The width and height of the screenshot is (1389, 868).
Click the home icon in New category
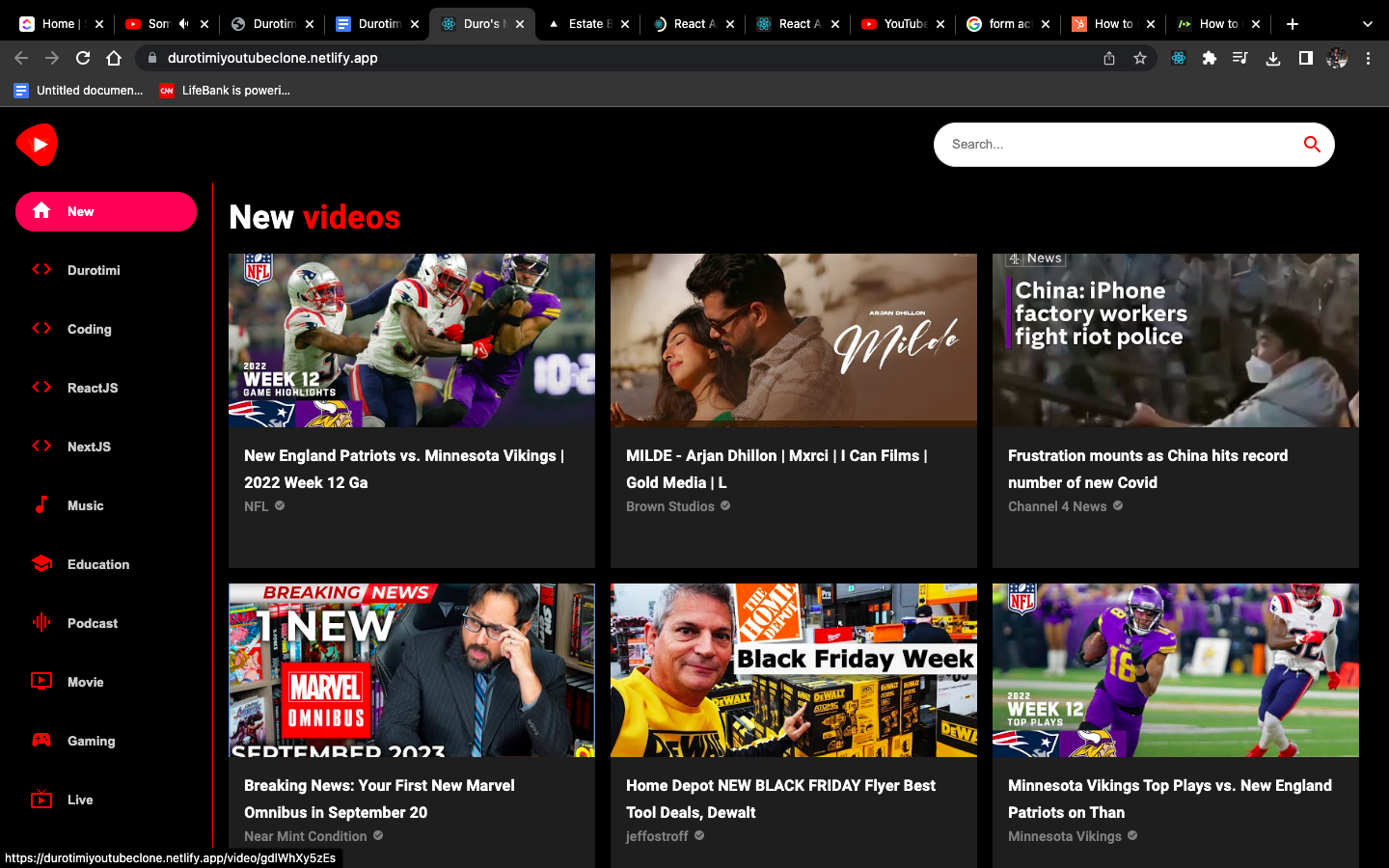(x=41, y=210)
